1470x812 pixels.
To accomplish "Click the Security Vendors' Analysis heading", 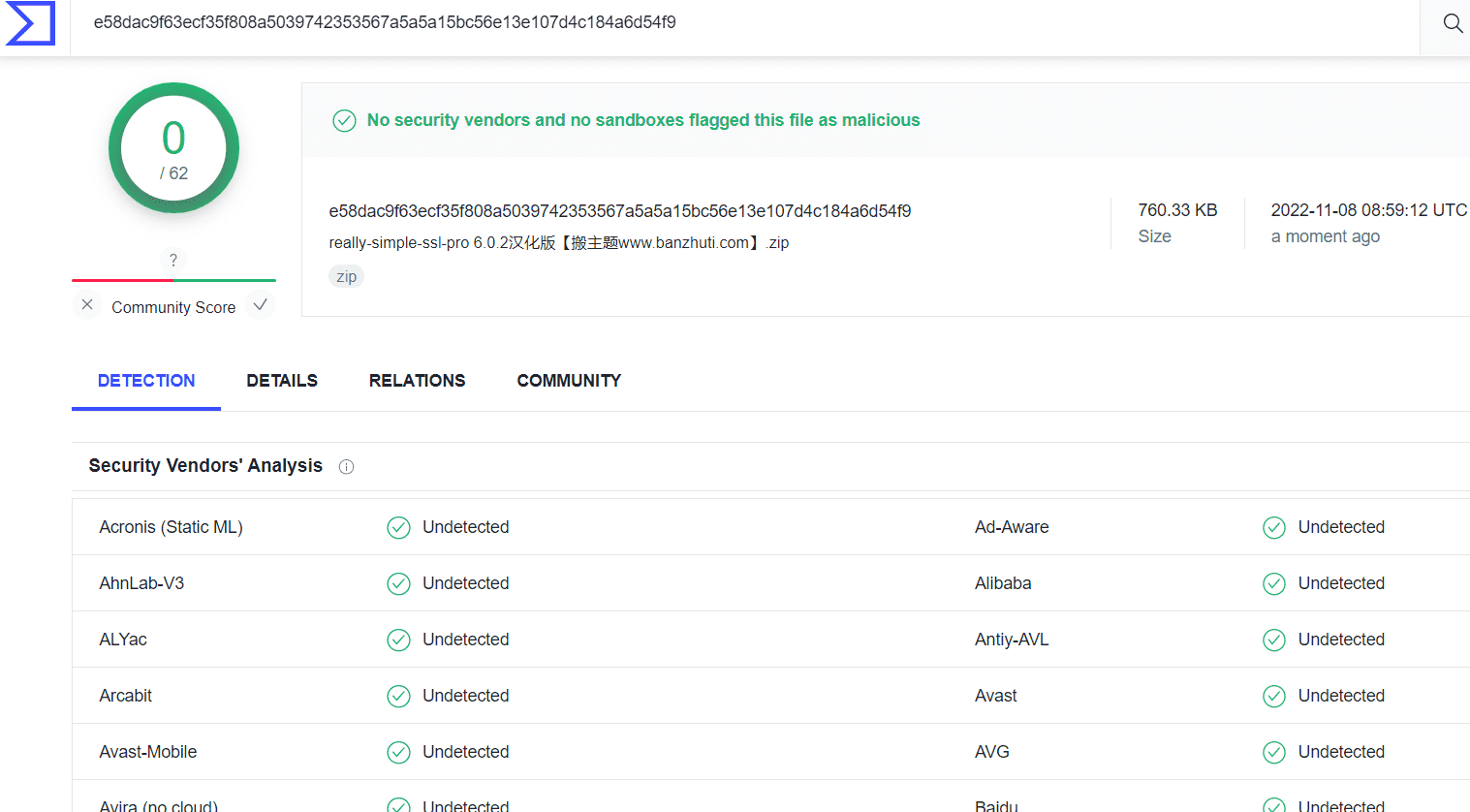I will (x=205, y=466).
